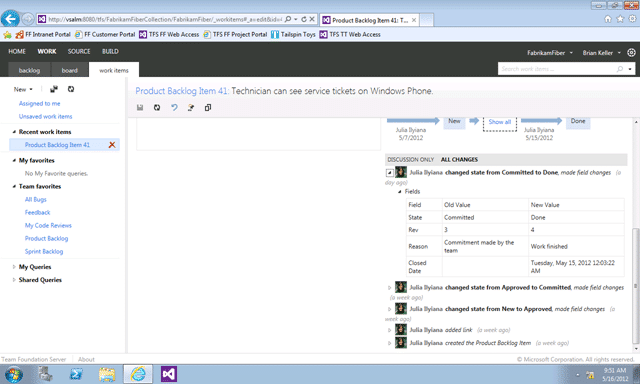The image size is (640, 384).
Task: Collapse the My favorites section
Action: point(14,160)
